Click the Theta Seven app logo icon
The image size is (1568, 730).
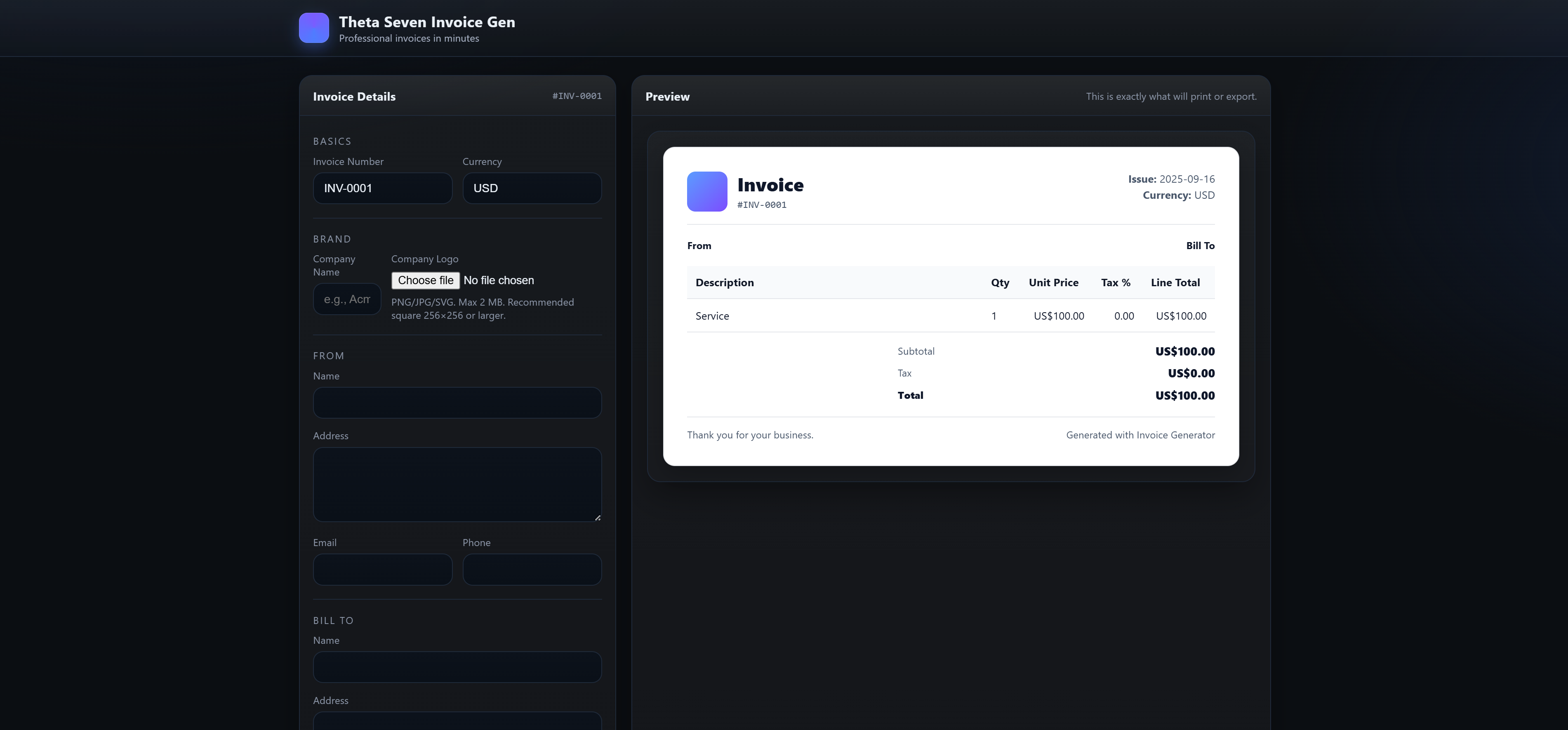point(313,28)
